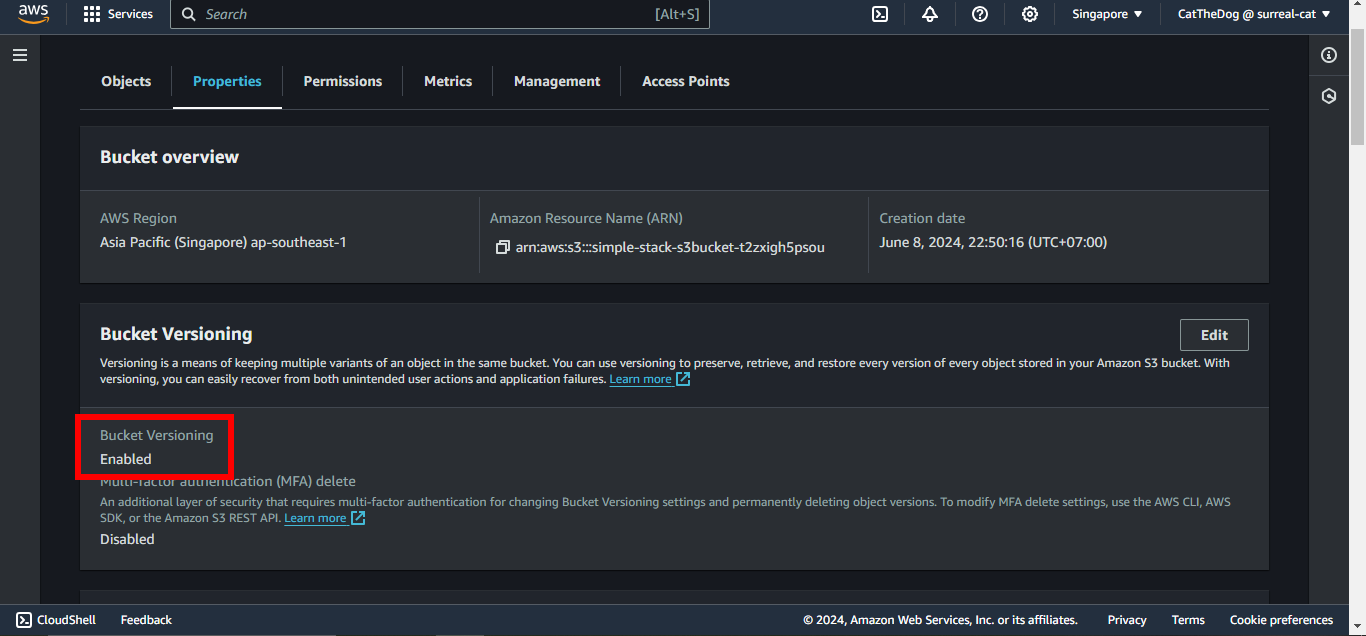
Task: Open the info panel icon on right sidebar
Action: (1329, 55)
